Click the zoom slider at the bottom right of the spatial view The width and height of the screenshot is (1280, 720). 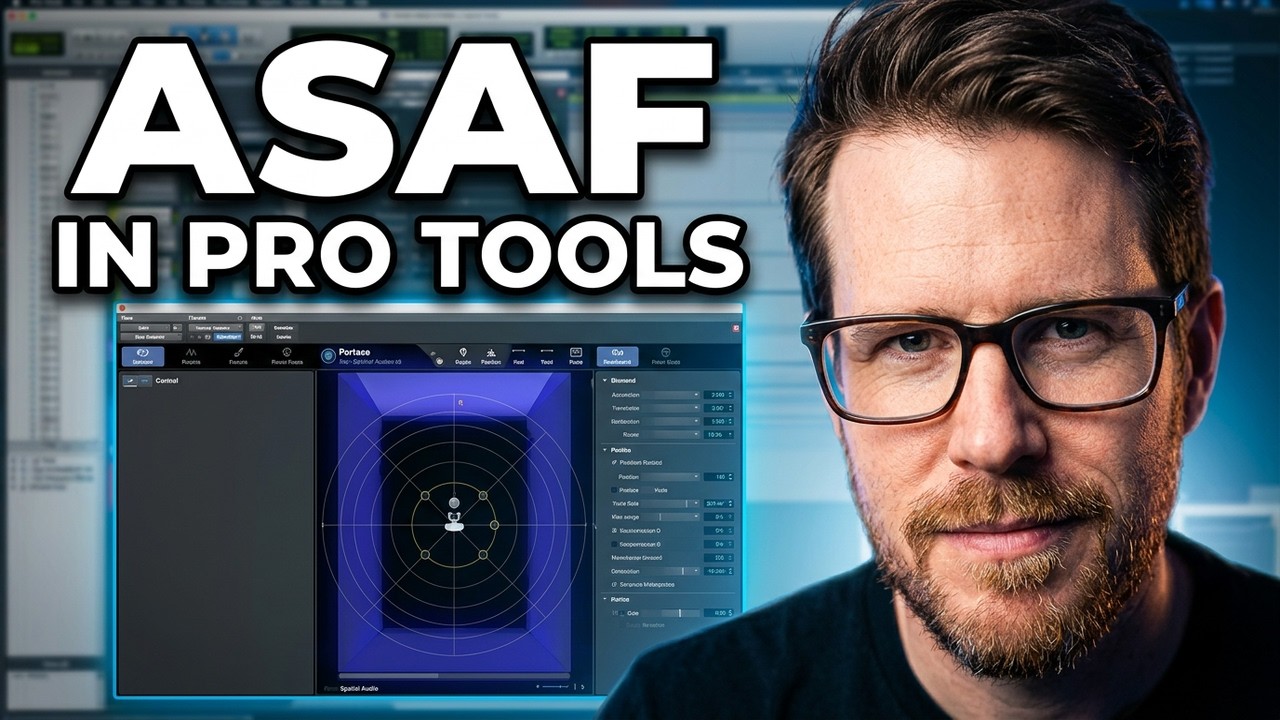coord(554,687)
